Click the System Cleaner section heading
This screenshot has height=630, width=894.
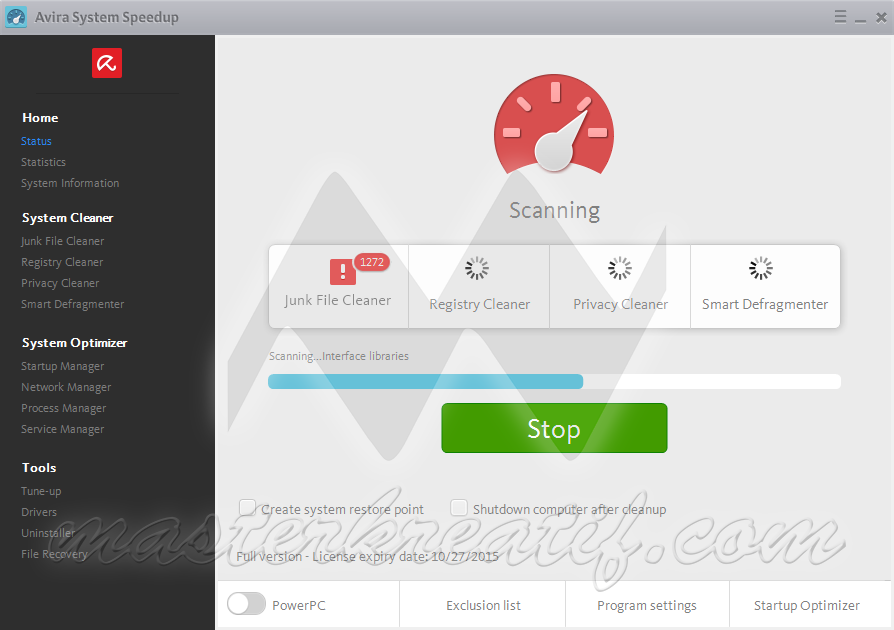pyautogui.click(x=67, y=218)
